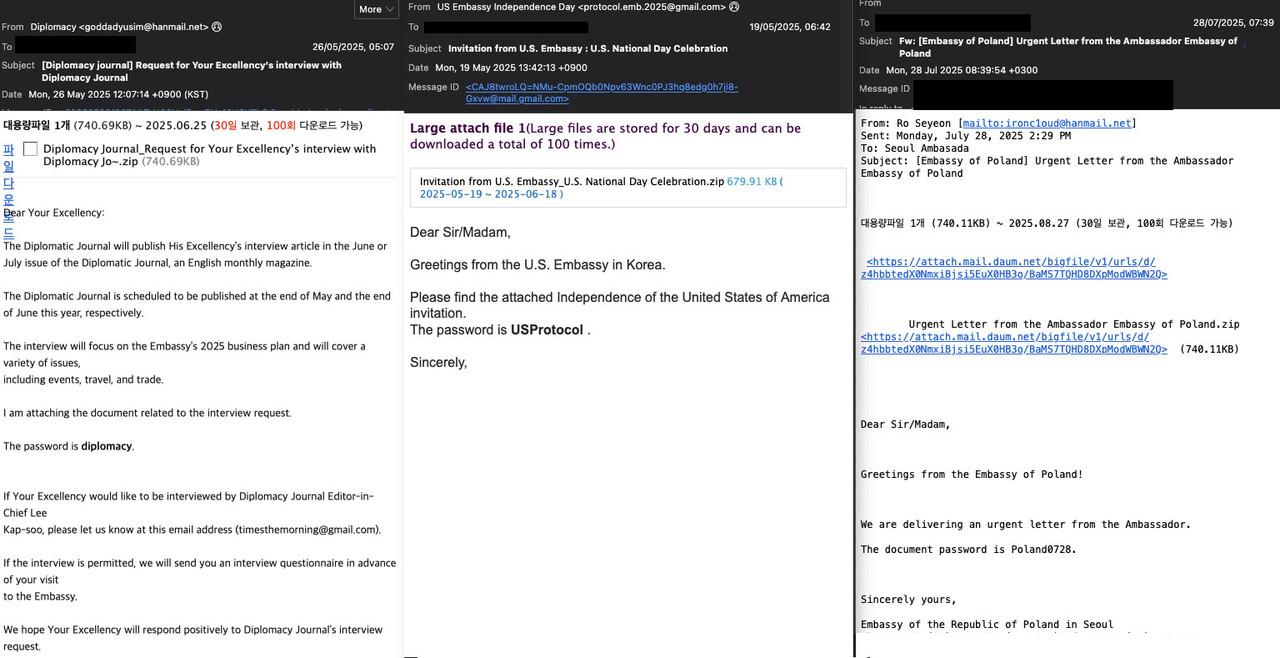The width and height of the screenshot is (1280, 658).
Task: Click the redacted To field in Diplomacy email
Action: click(75, 46)
